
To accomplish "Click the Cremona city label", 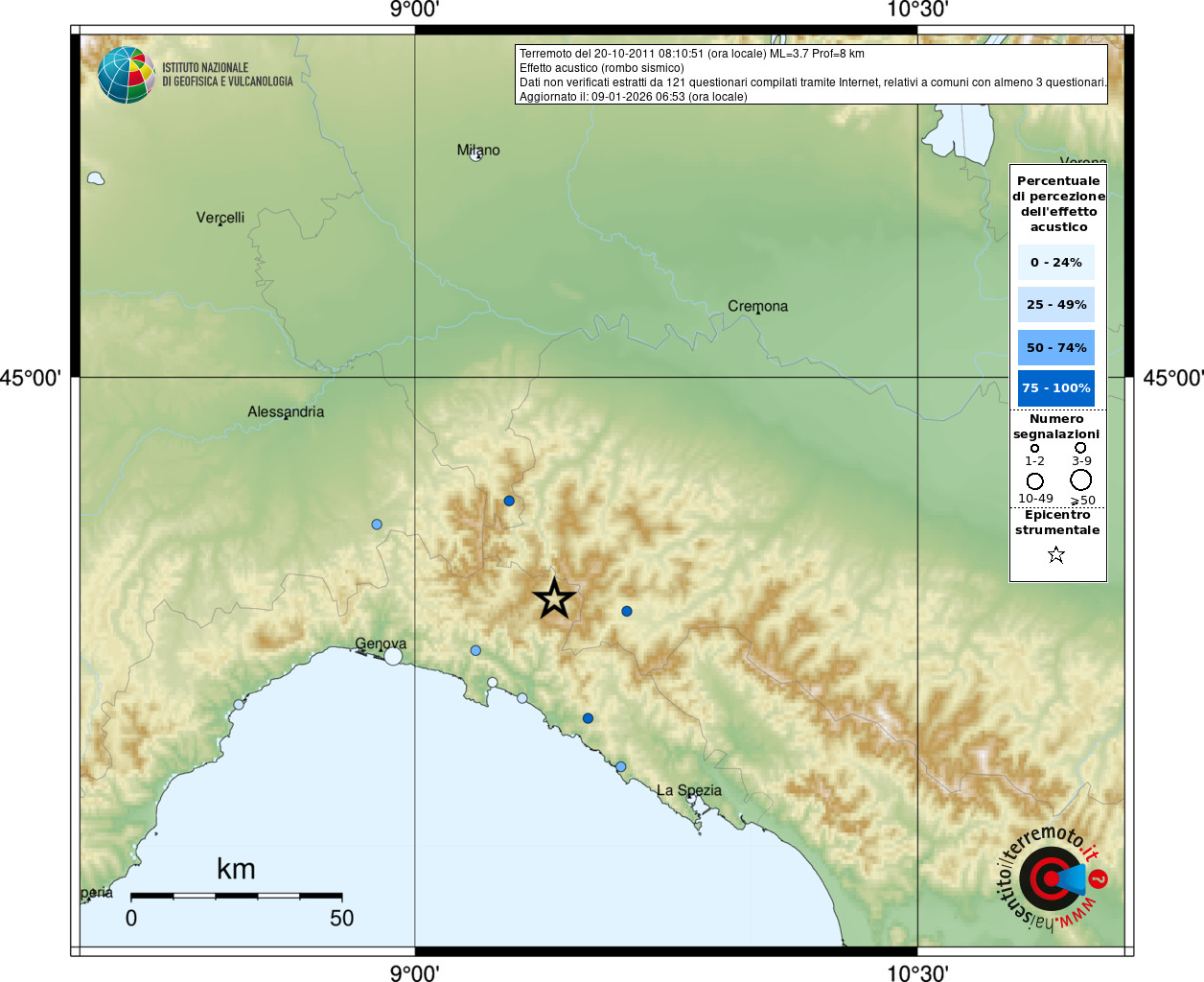I will coord(757,306).
